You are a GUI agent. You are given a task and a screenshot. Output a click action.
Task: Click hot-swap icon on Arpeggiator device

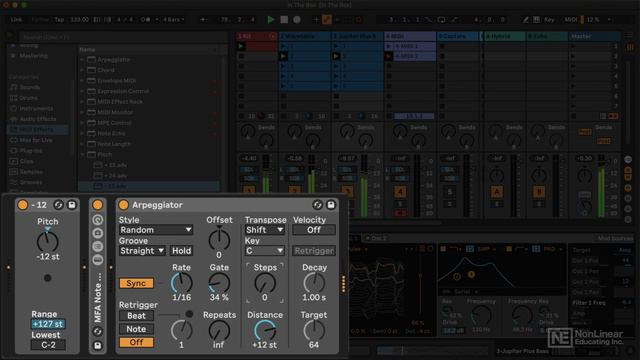(317, 205)
